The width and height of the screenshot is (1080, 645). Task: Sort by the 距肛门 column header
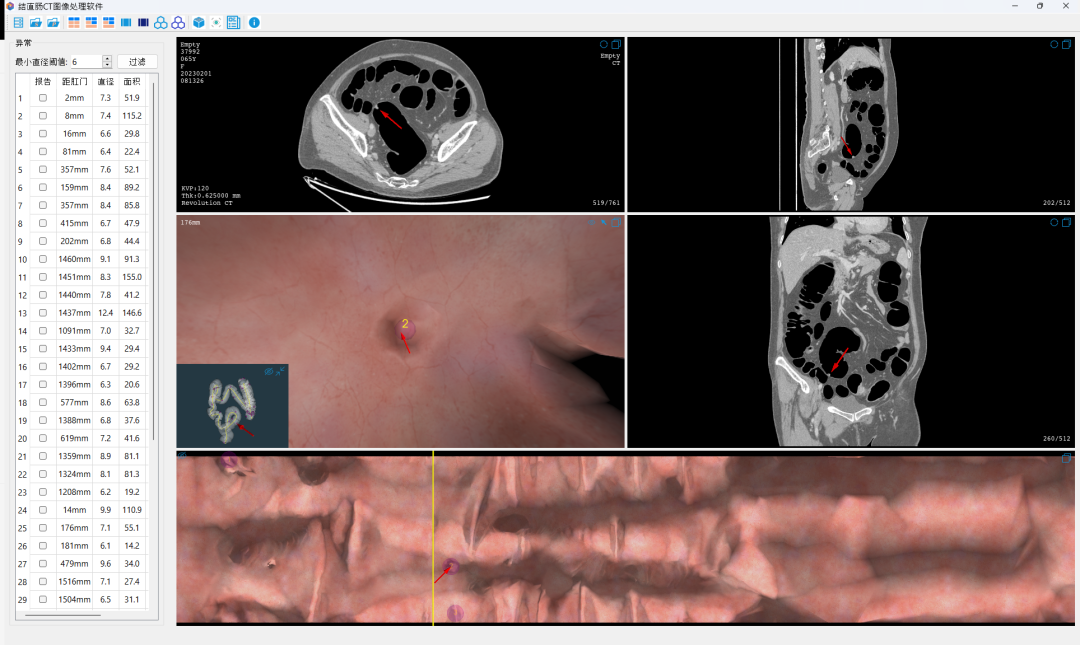click(x=74, y=81)
